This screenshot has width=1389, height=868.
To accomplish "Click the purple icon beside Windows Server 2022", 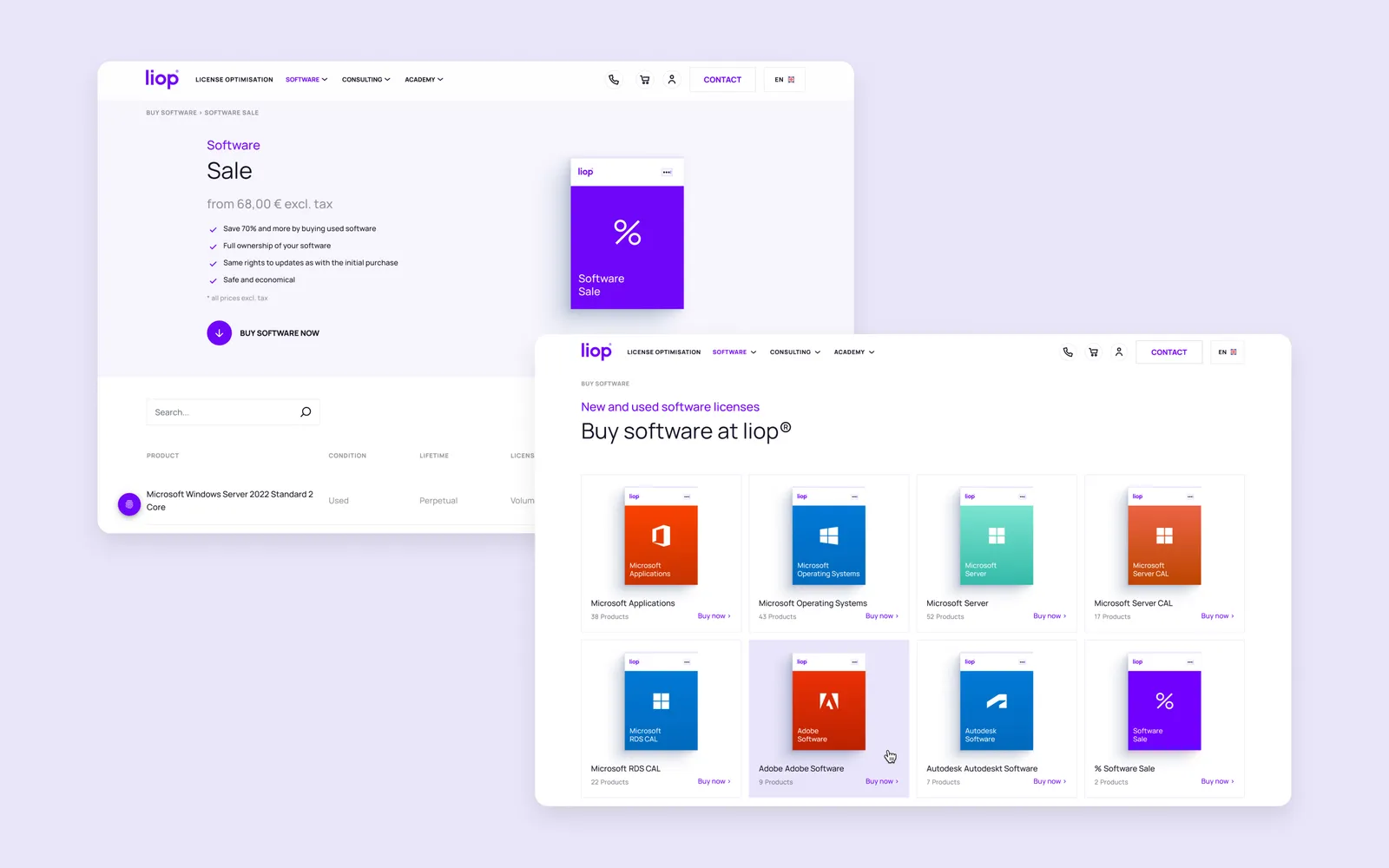I will coord(129,504).
